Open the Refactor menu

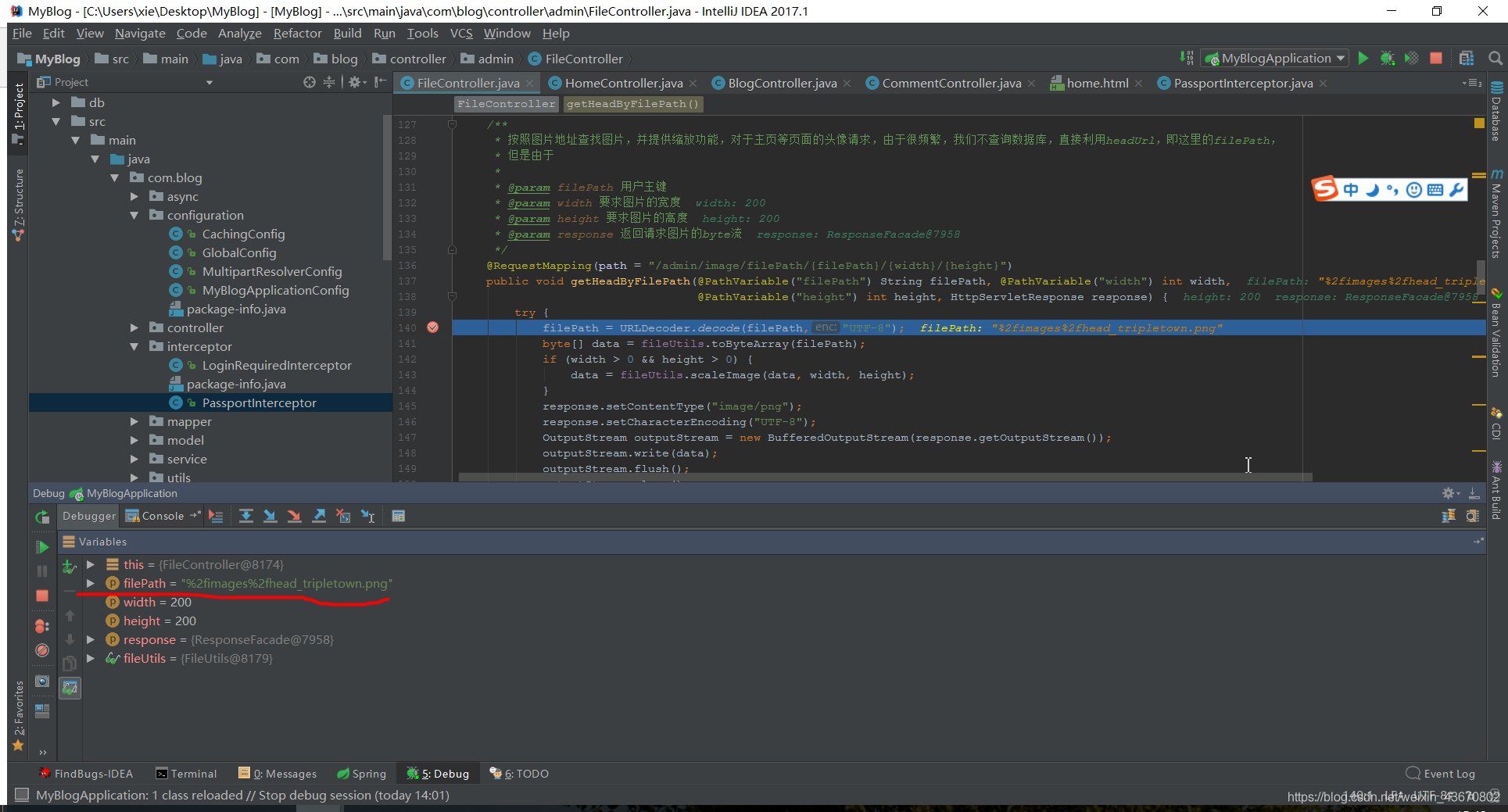297,33
